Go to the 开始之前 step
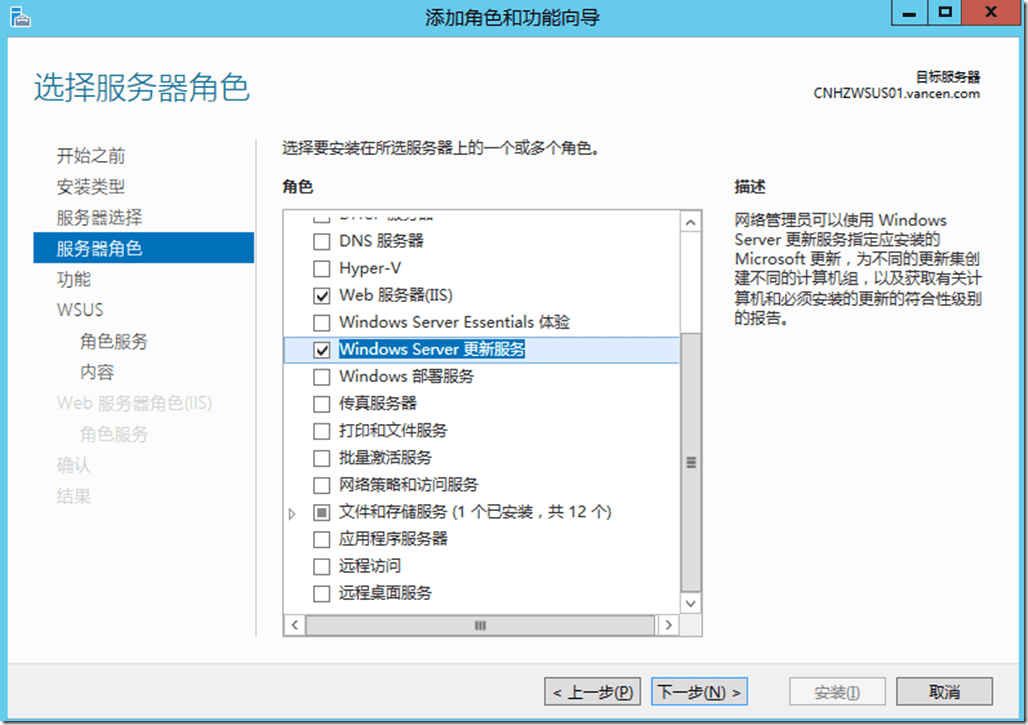 pos(90,156)
